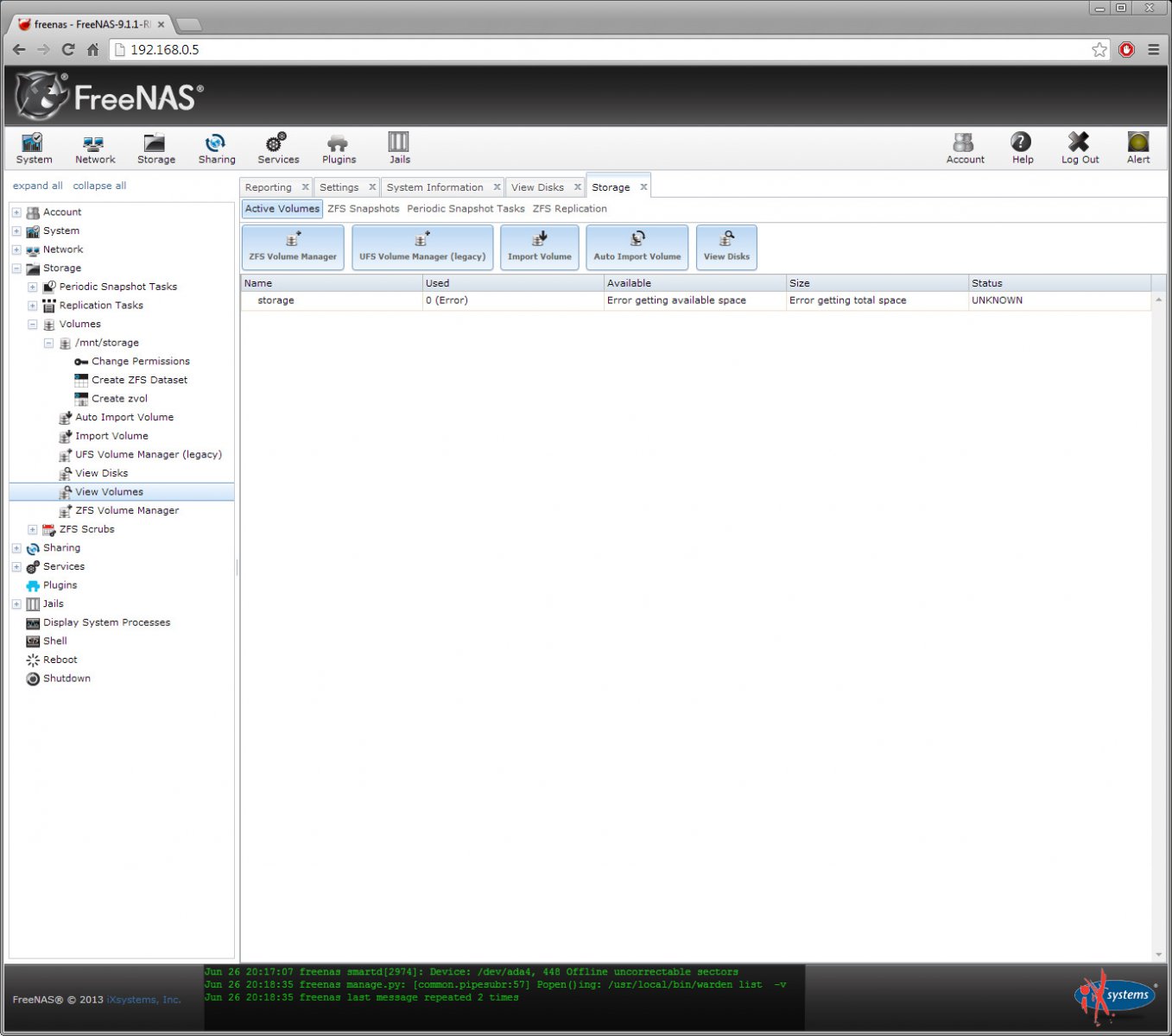The image size is (1172, 1036).
Task: Click the Import Volume button above table
Action: (540, 247)
